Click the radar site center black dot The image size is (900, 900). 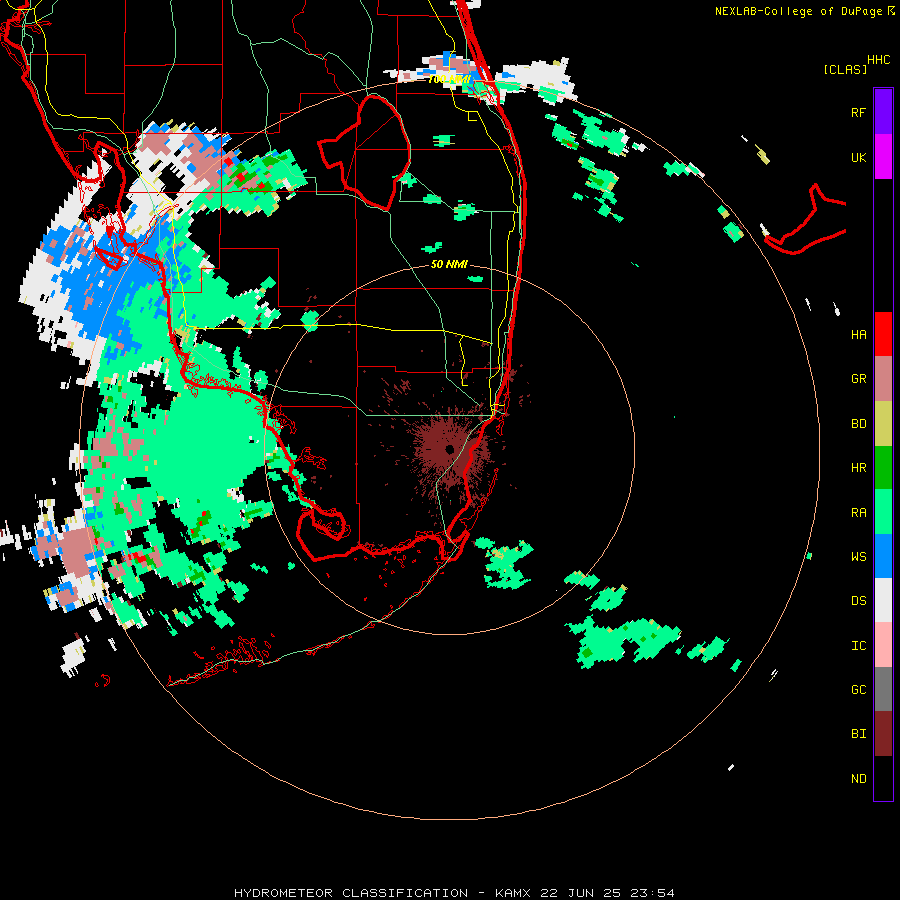[449, 449]
